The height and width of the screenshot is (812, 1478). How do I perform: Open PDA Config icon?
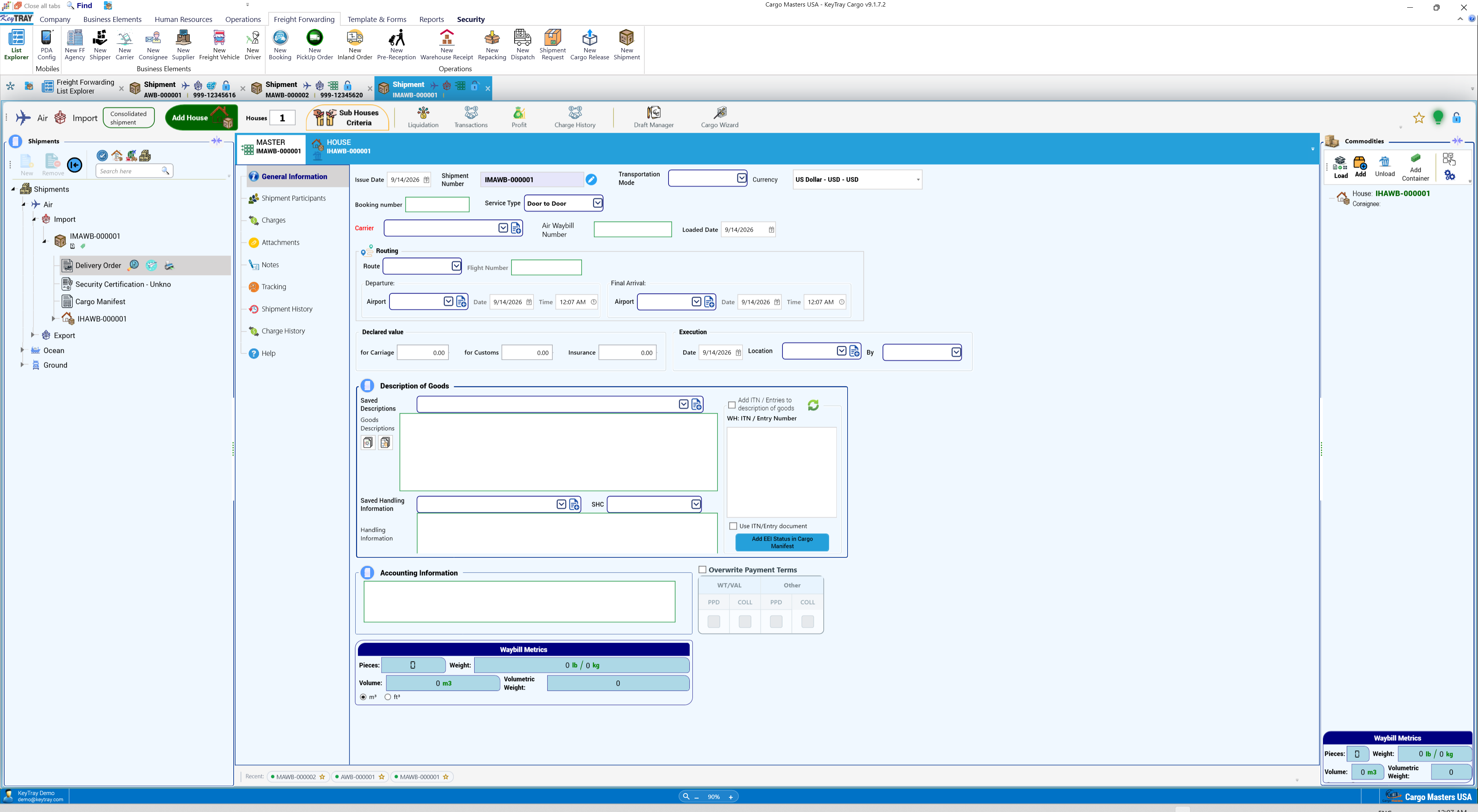47,45
